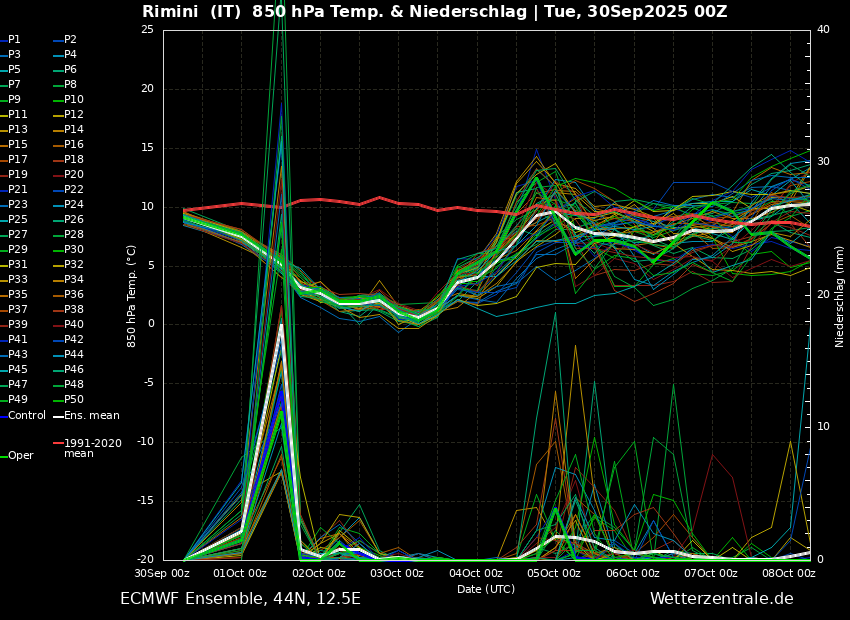This screenshot has width=850, height=620.
Task: Click the Date (UTC) axis label
Action: (x=486, y=589)
